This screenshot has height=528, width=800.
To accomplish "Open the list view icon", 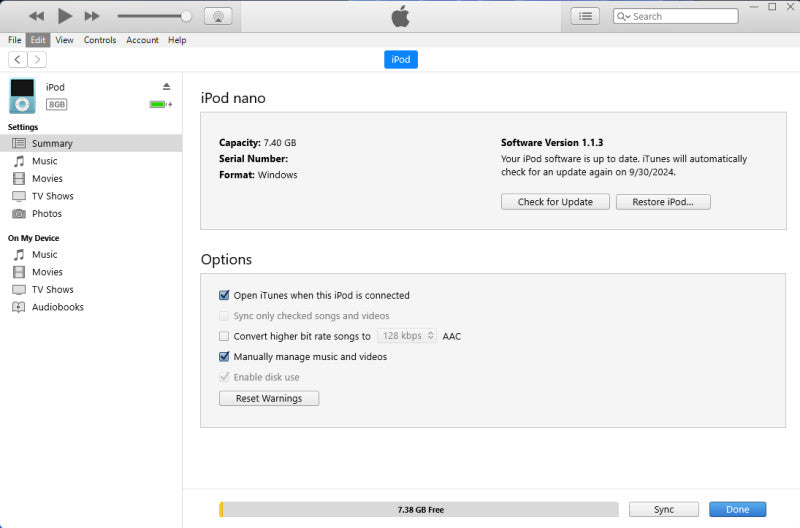I will pos(585,16).
